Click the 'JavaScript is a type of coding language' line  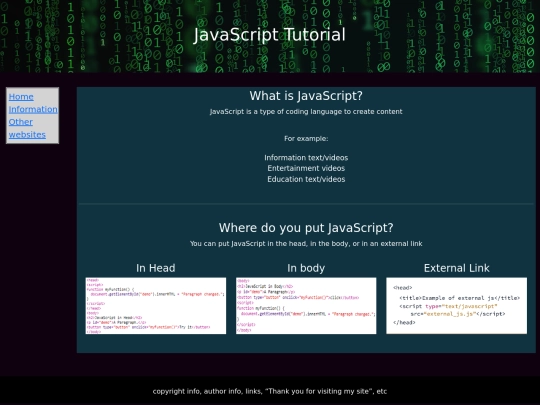[306, 112]
